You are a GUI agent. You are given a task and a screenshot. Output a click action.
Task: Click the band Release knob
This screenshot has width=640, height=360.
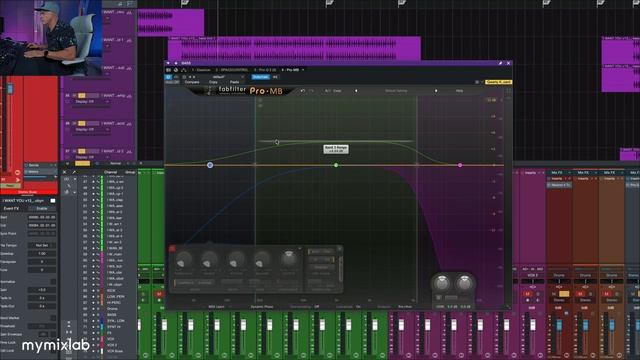click(x=262, y=259)
